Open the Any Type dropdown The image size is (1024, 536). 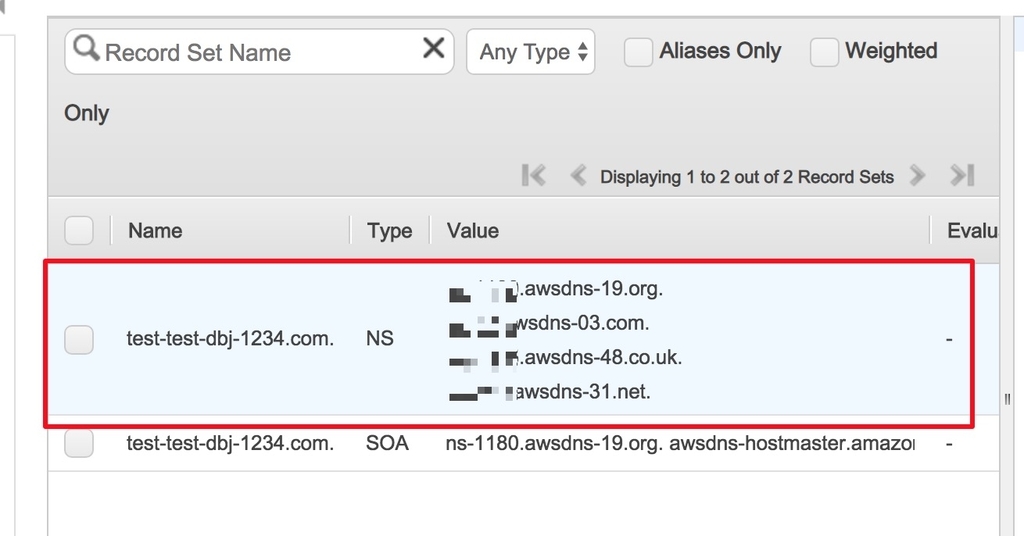[530, 52]
